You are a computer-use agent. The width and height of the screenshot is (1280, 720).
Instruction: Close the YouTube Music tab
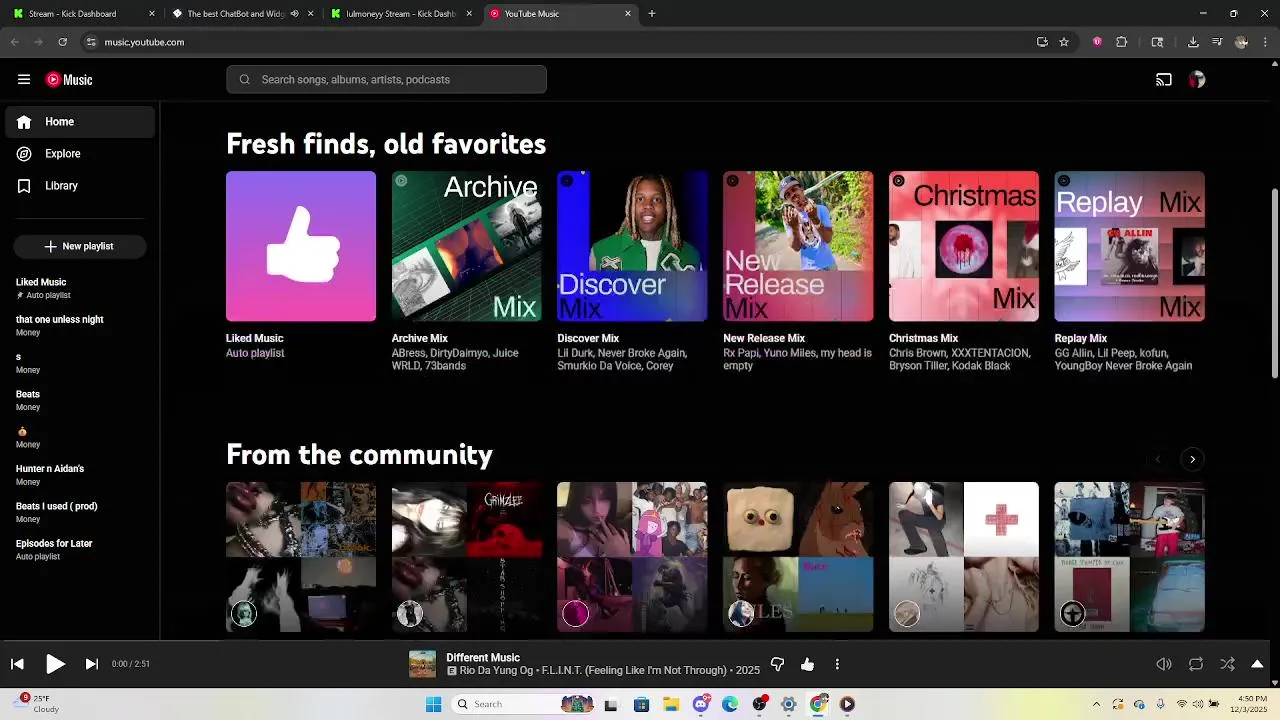click(628, 14)
